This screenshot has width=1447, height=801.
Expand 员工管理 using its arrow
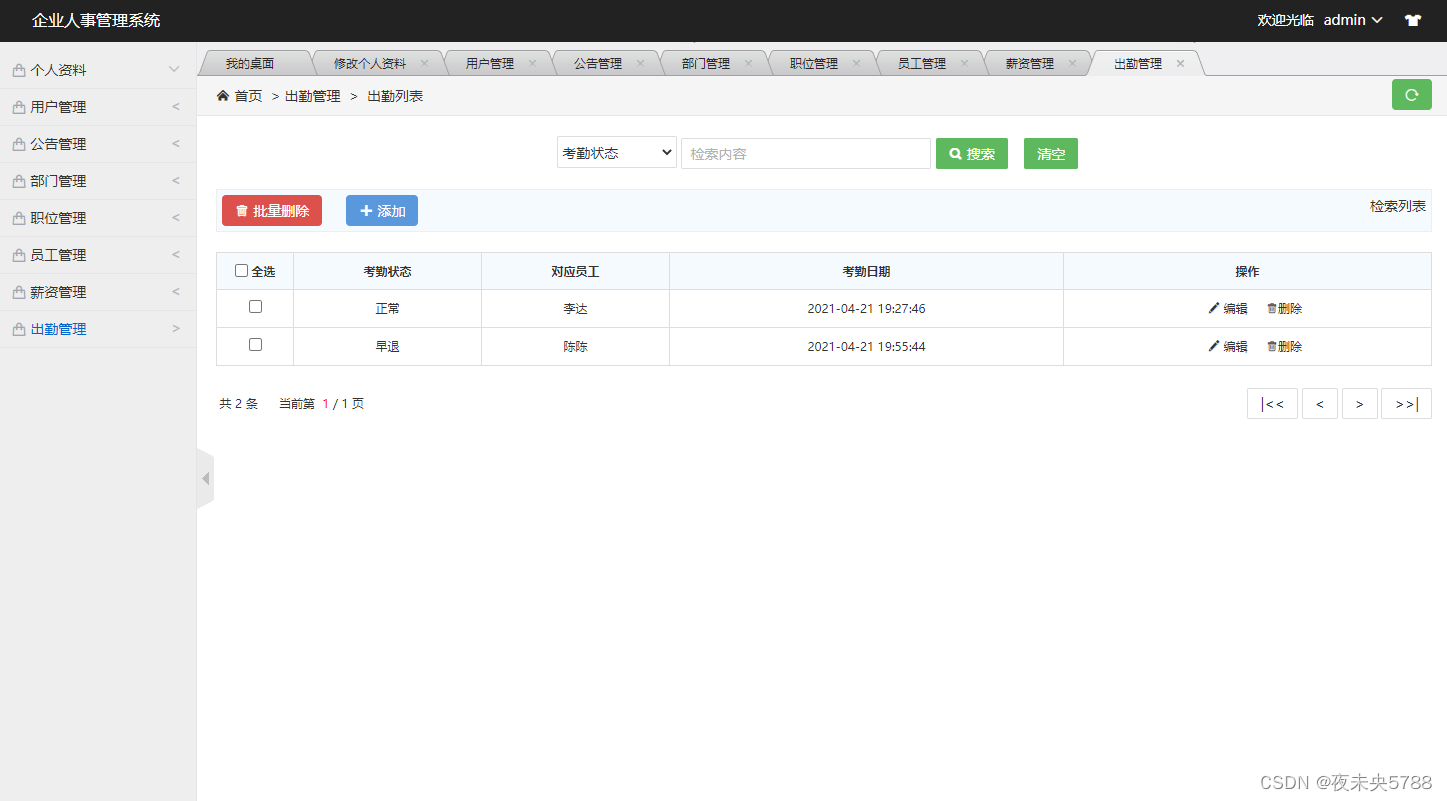(x=176, y=255)
